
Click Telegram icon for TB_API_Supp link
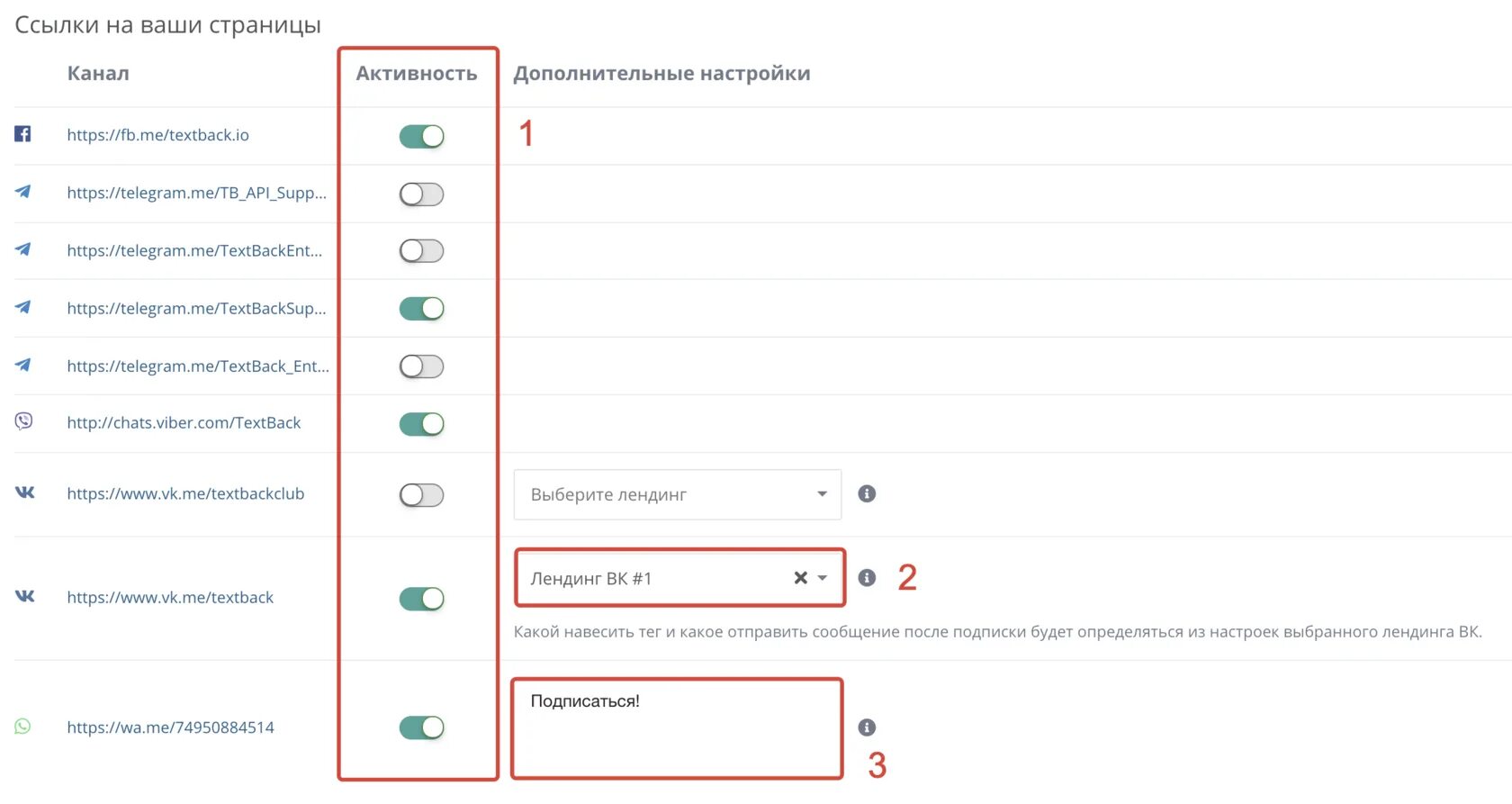click(x=22, y=192)
